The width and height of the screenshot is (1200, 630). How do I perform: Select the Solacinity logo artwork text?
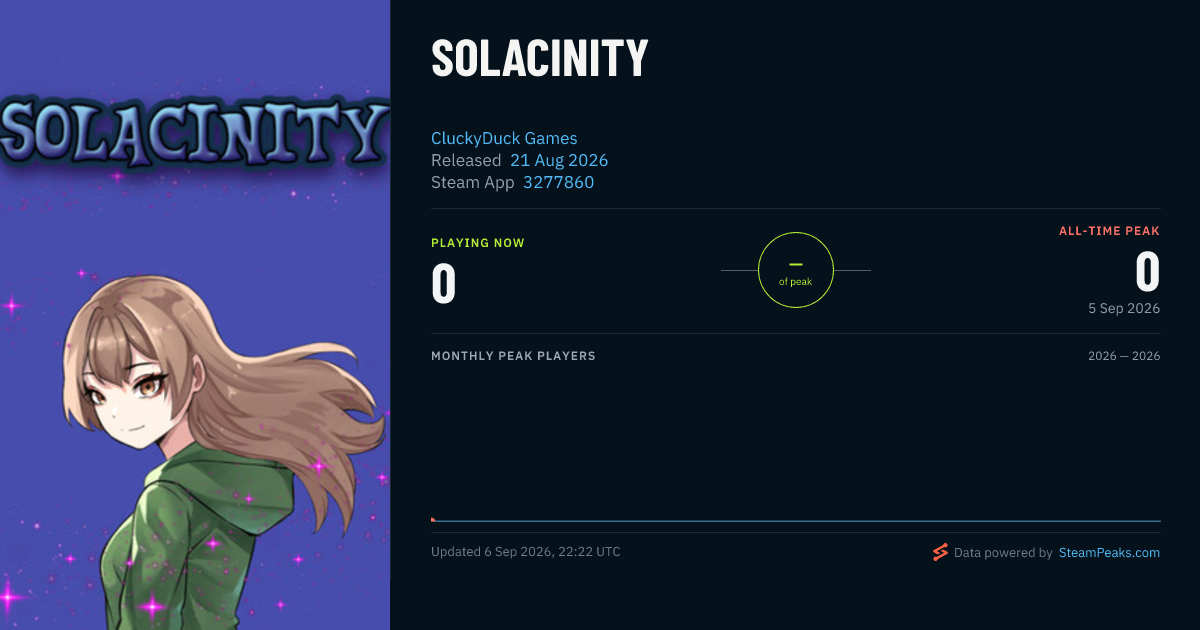click(x=195, y=130)
